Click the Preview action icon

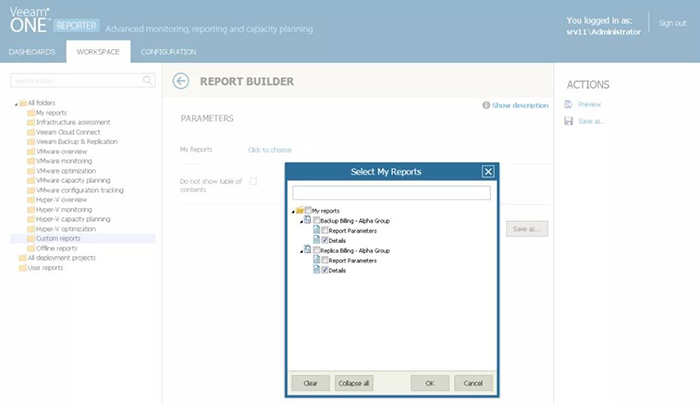[569, 104]
